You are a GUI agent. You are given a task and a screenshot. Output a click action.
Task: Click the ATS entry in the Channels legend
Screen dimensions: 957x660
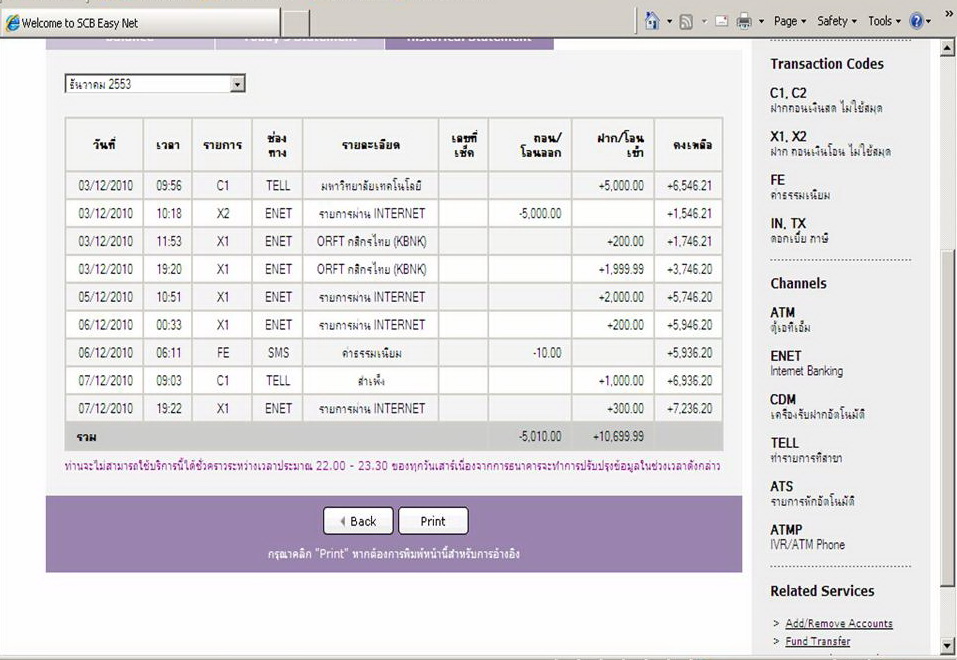coord(812,494)
